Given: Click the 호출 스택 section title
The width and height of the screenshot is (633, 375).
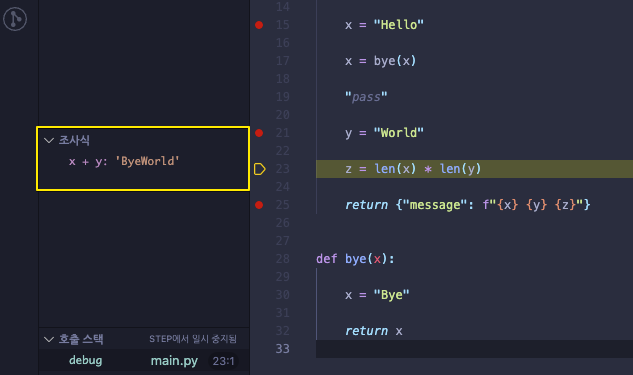Looking at the screenshot, I should tap(81, 339).
